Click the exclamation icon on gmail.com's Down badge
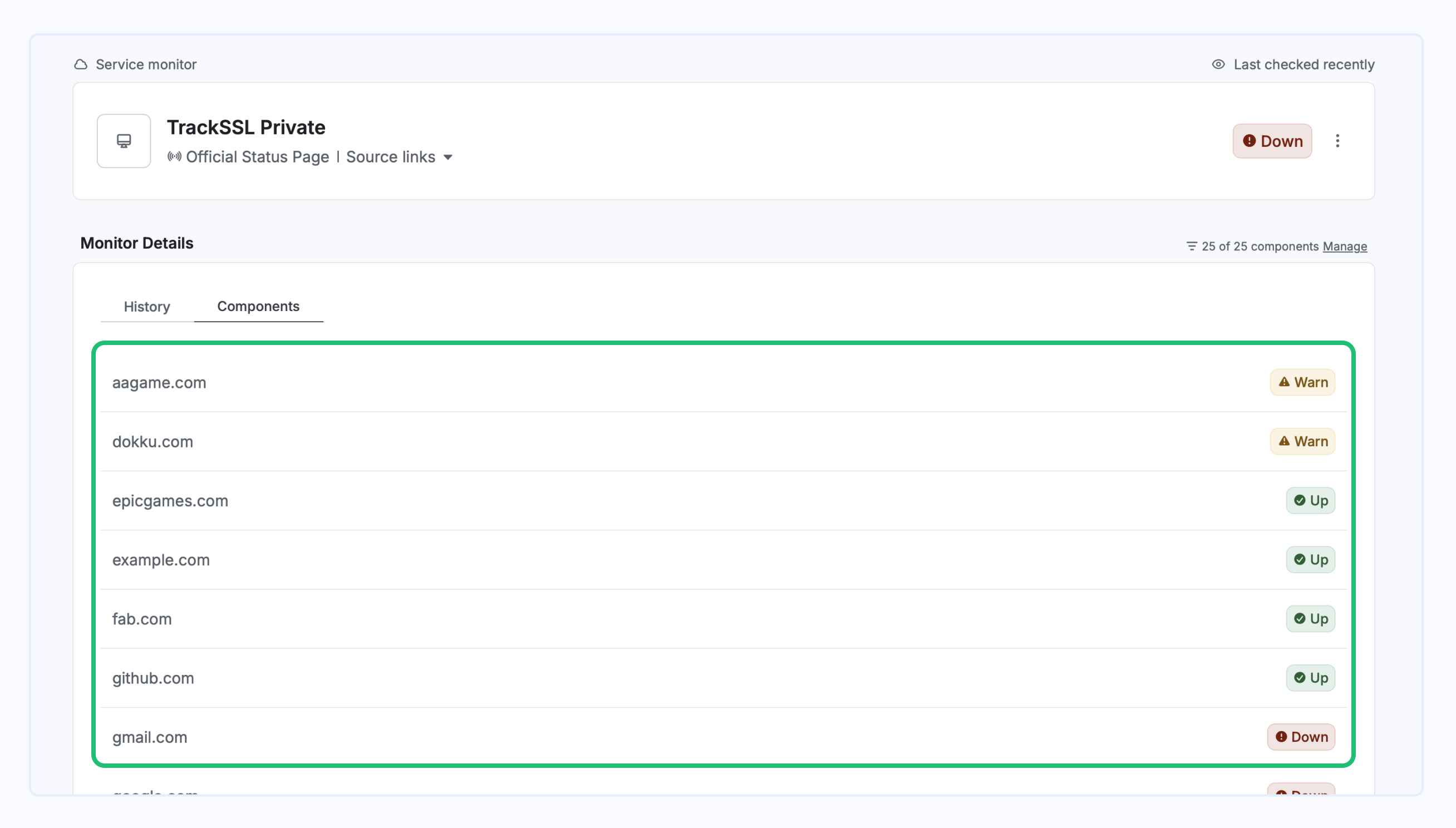The height and width of the screenshot is (828, 1456). tap(1280, 736)
